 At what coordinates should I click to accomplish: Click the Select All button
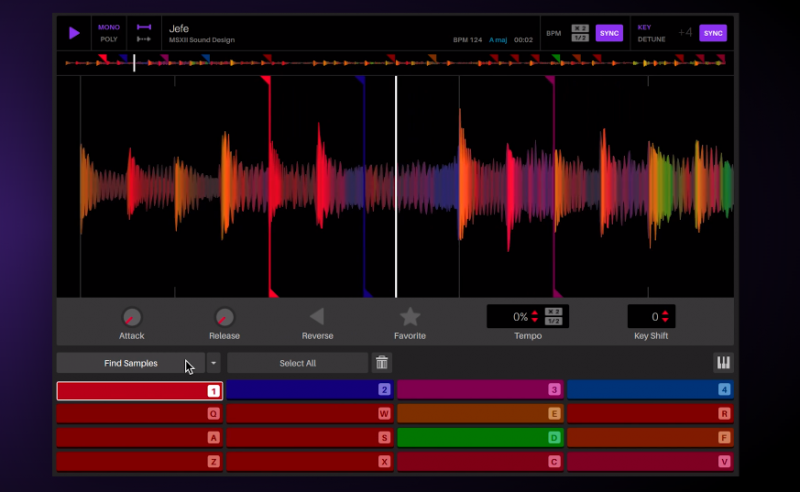click(x=297, y=363)
